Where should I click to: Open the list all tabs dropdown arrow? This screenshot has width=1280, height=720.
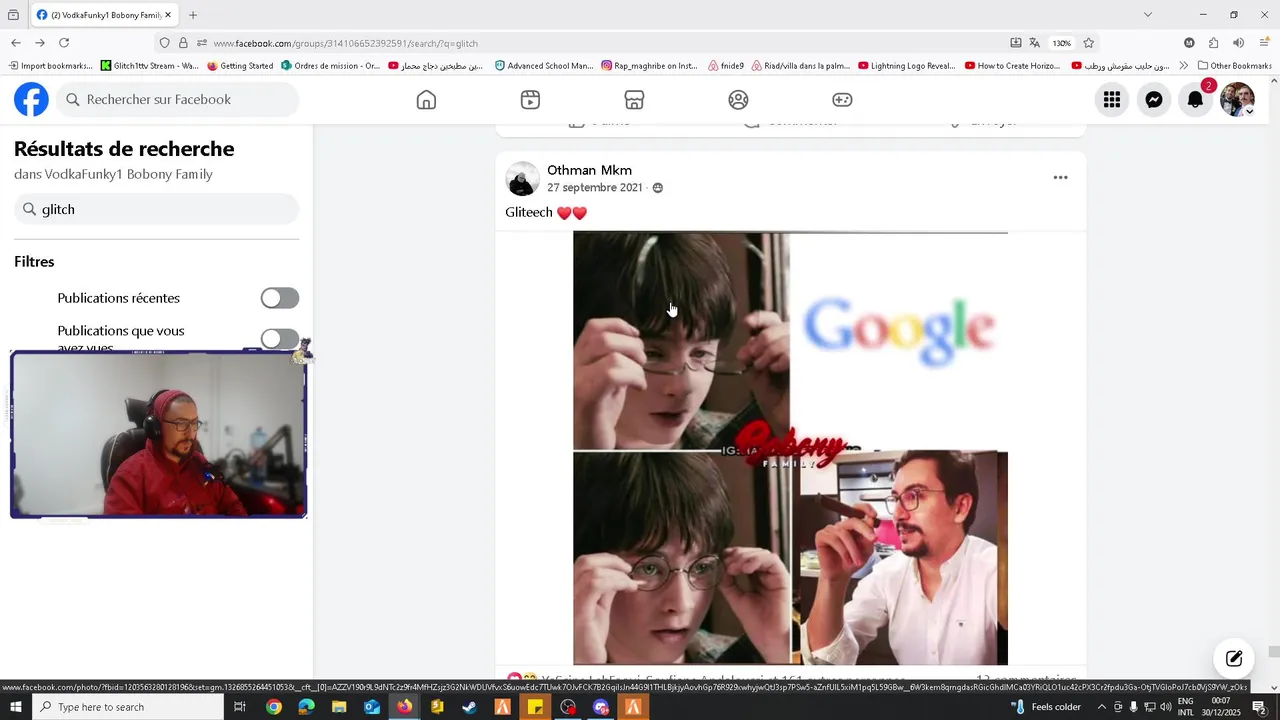point(1147,15)
